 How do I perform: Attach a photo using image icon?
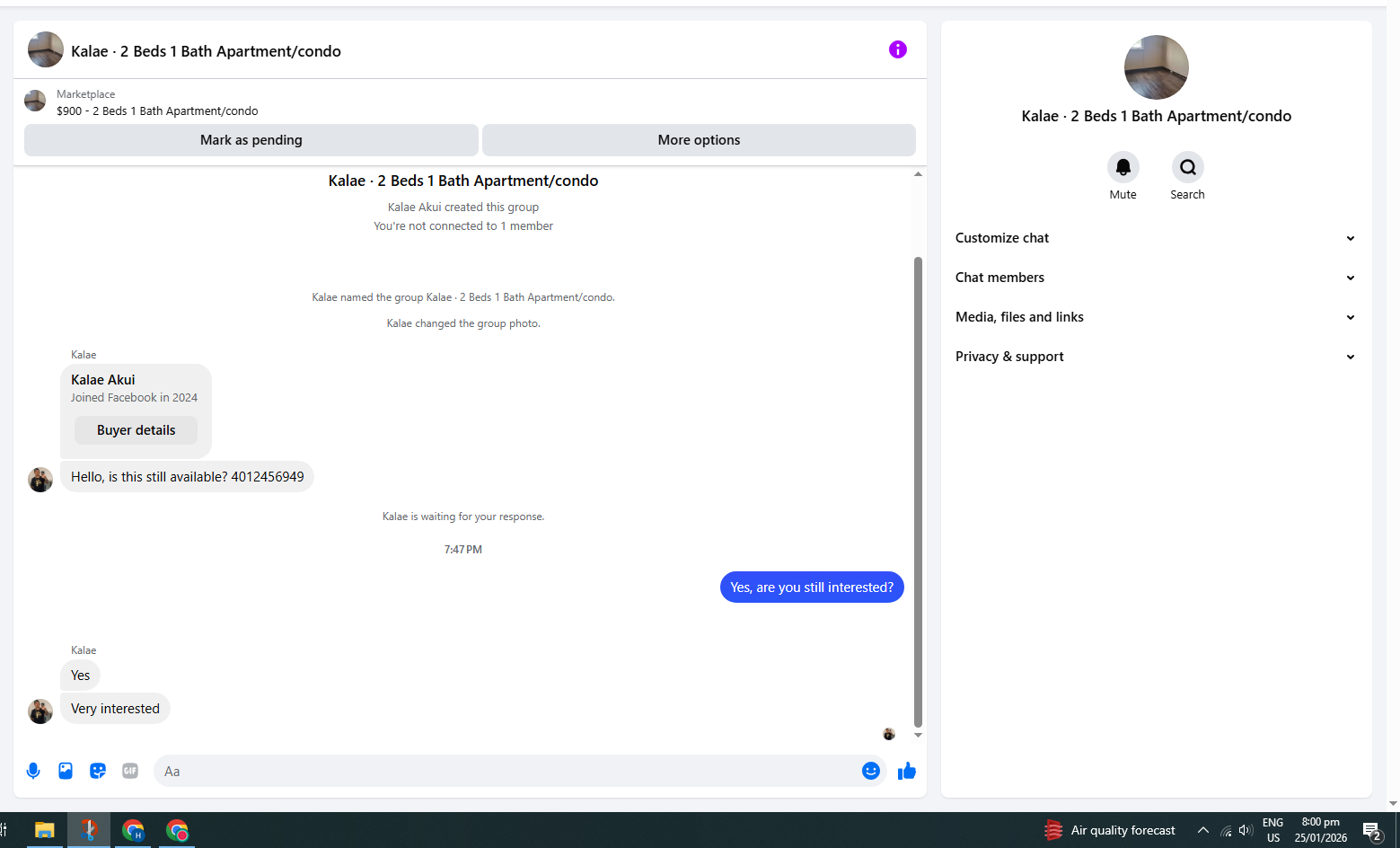click(66, 771)
